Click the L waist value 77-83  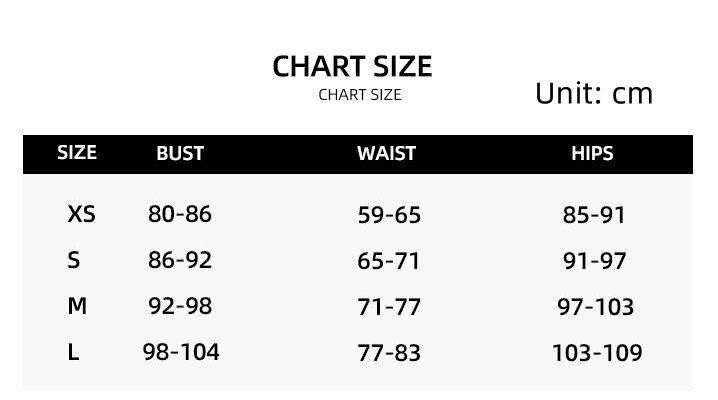click(x=389, y=353)
